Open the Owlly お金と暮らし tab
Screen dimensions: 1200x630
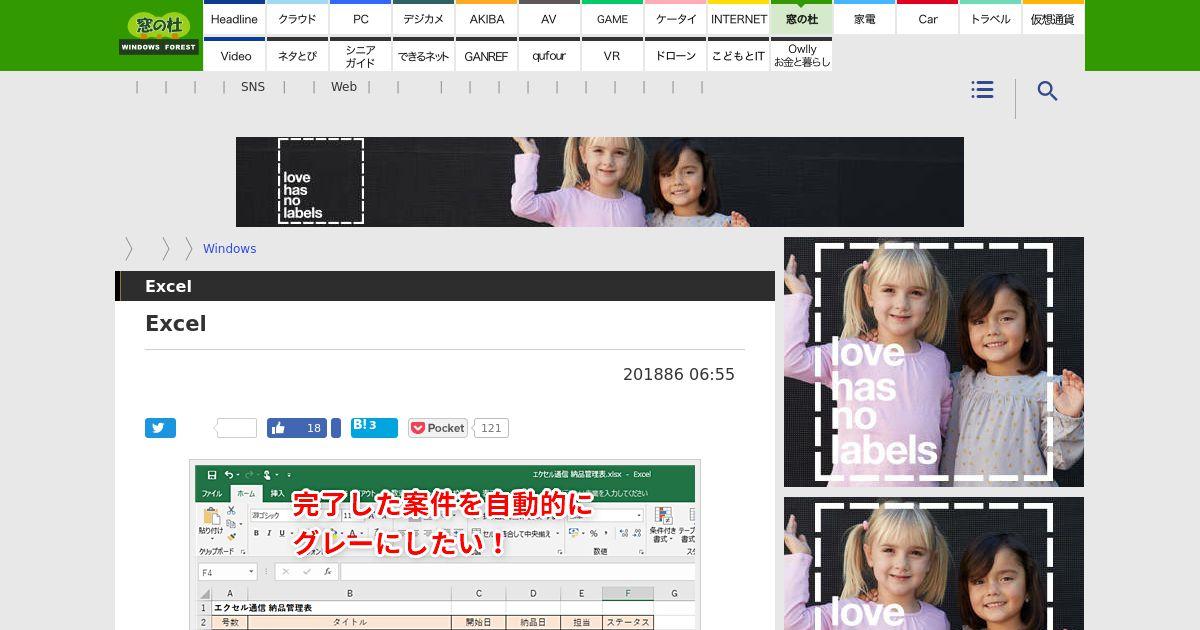point(802,55)
